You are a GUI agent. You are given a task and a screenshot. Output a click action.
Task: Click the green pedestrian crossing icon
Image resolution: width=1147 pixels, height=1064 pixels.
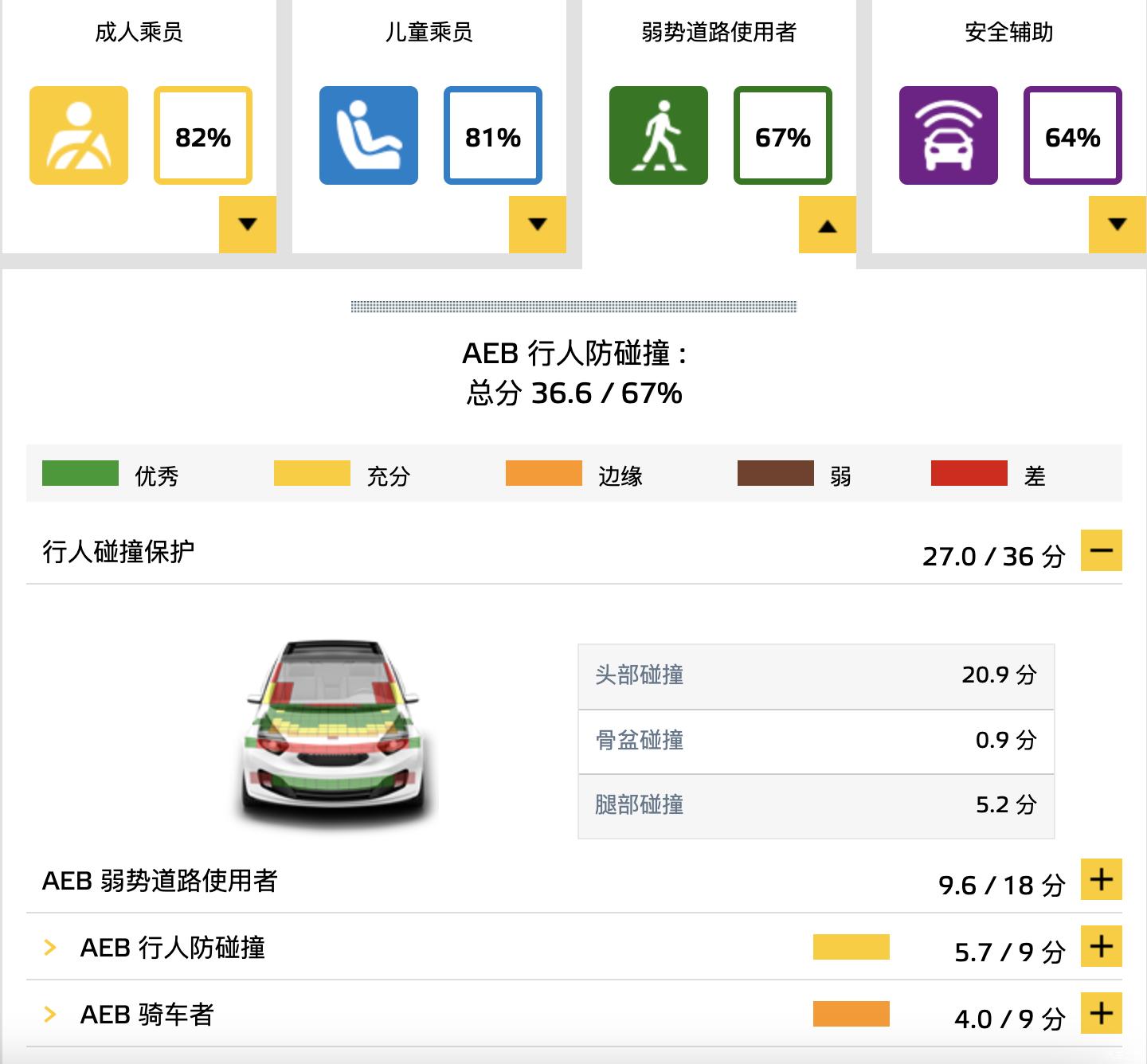tap(659, 135)
